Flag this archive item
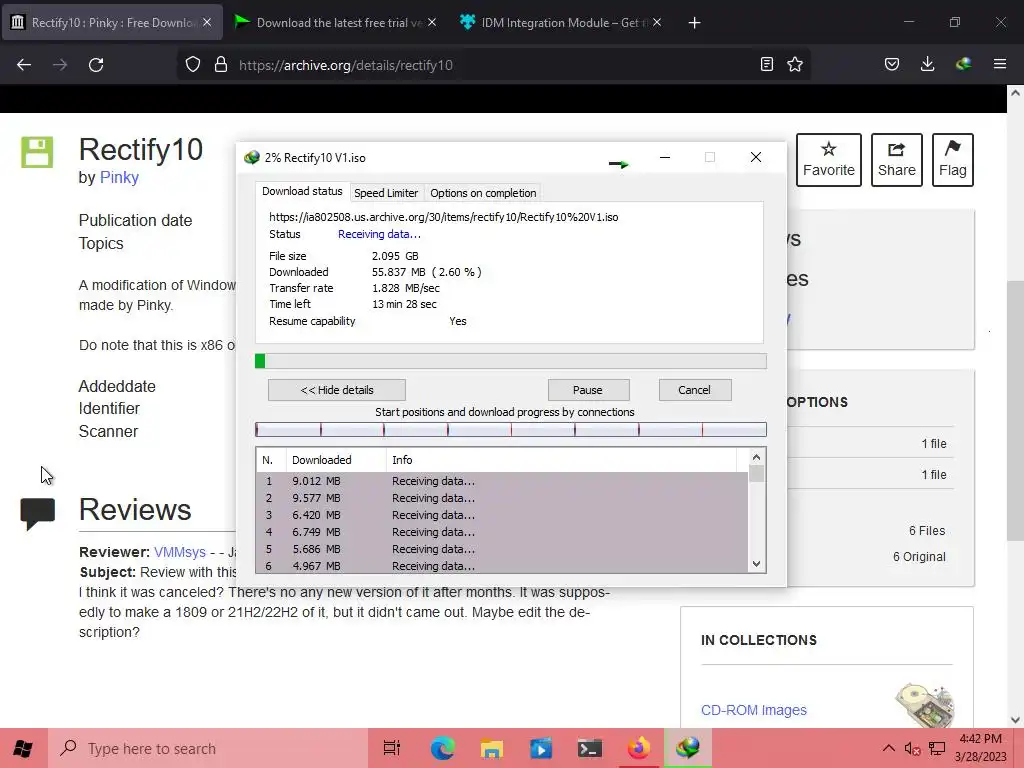Screen dimensions: 1024x768 click(952, 160)
